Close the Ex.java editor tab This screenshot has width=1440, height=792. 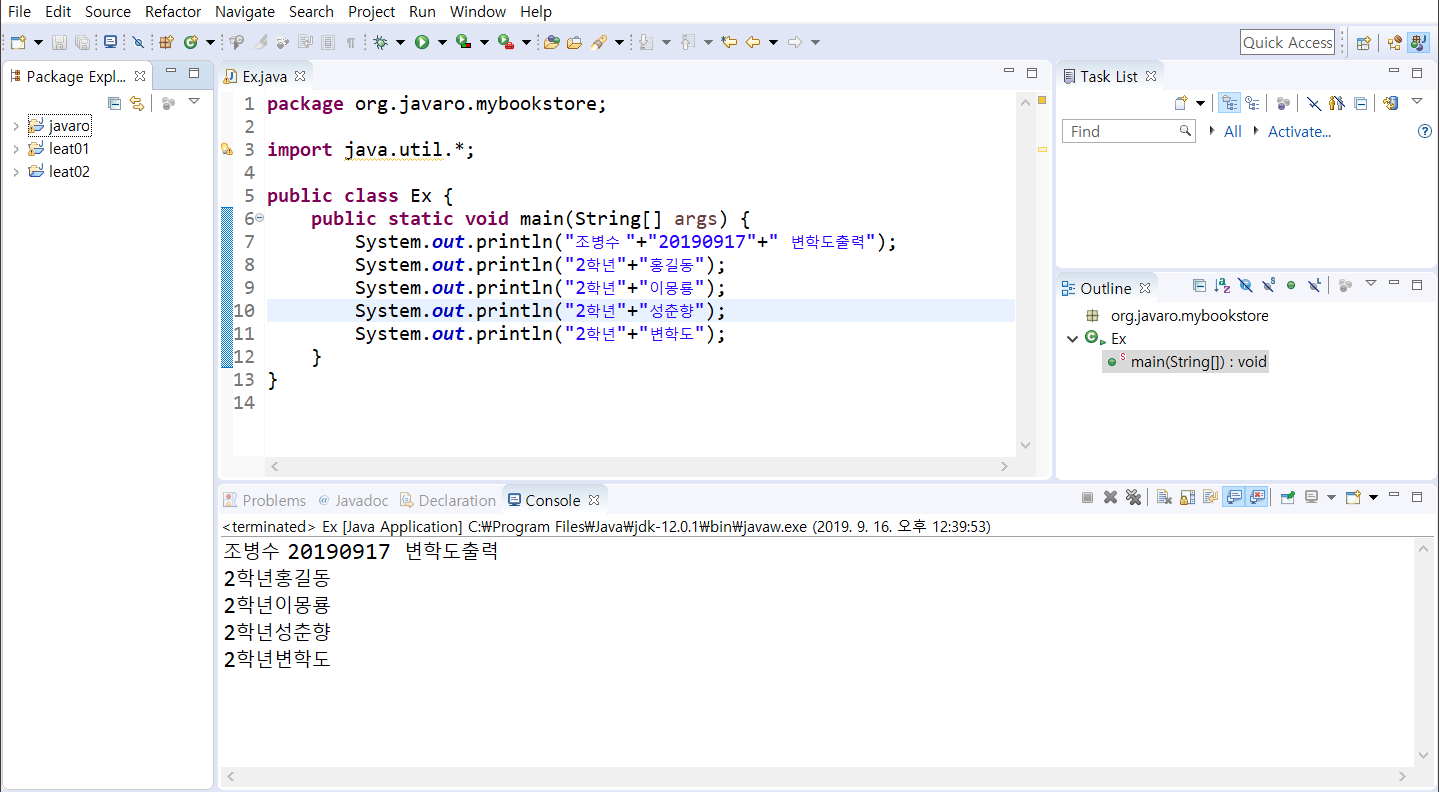point(300,76)
